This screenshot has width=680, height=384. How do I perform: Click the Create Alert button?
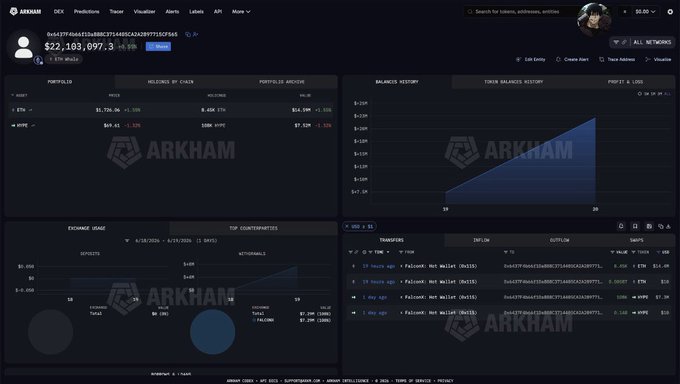click(x=572, y=59)
